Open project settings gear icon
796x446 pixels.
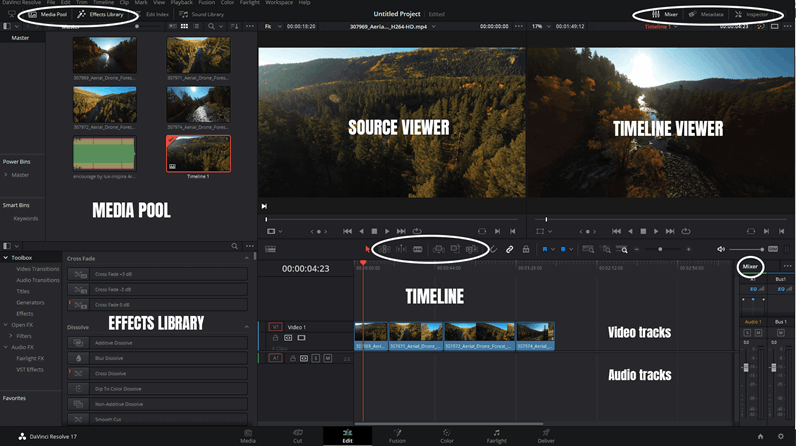tap(783, 436)
